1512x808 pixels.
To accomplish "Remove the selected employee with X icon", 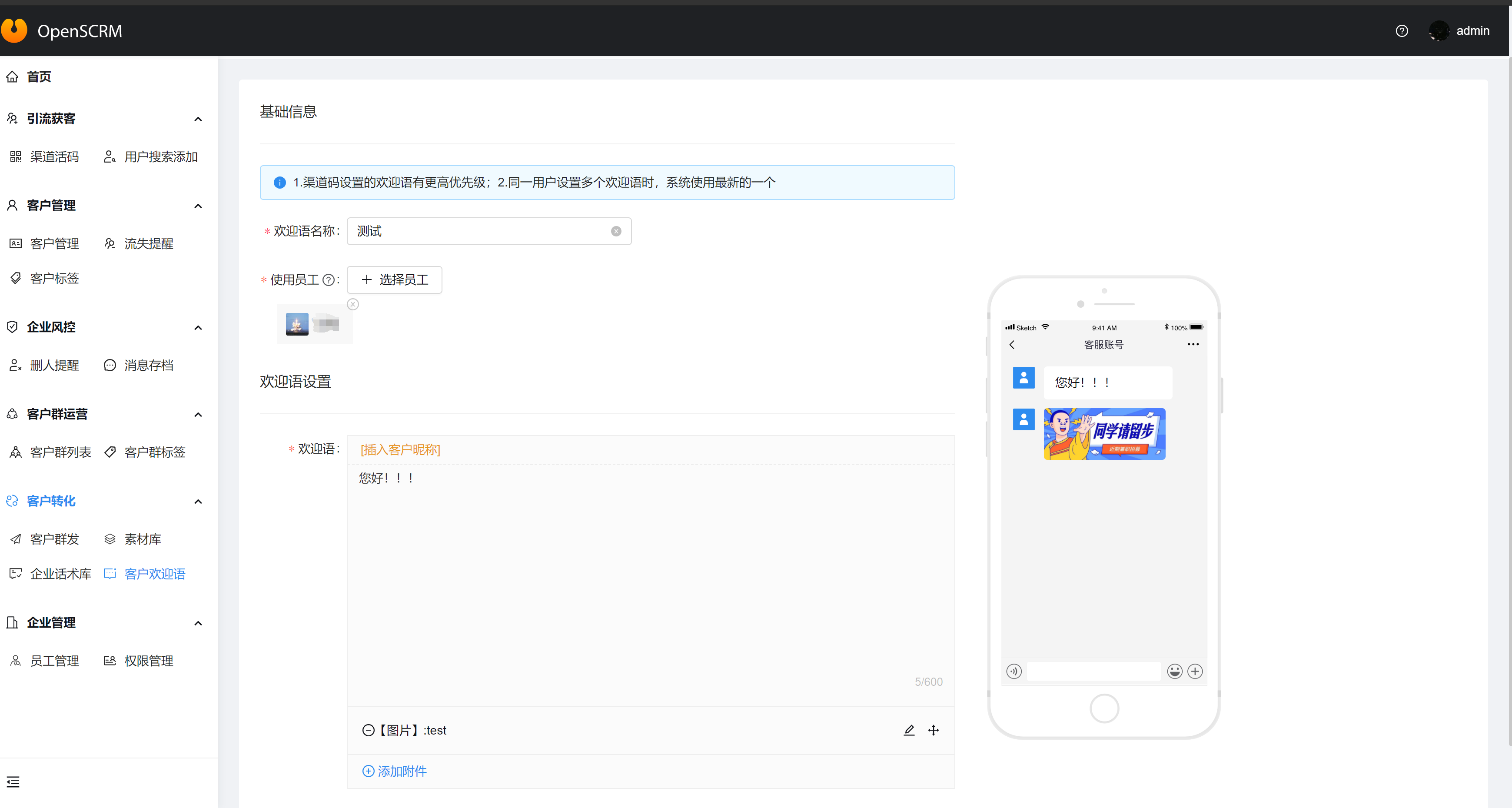I will [x=353, y=304].
